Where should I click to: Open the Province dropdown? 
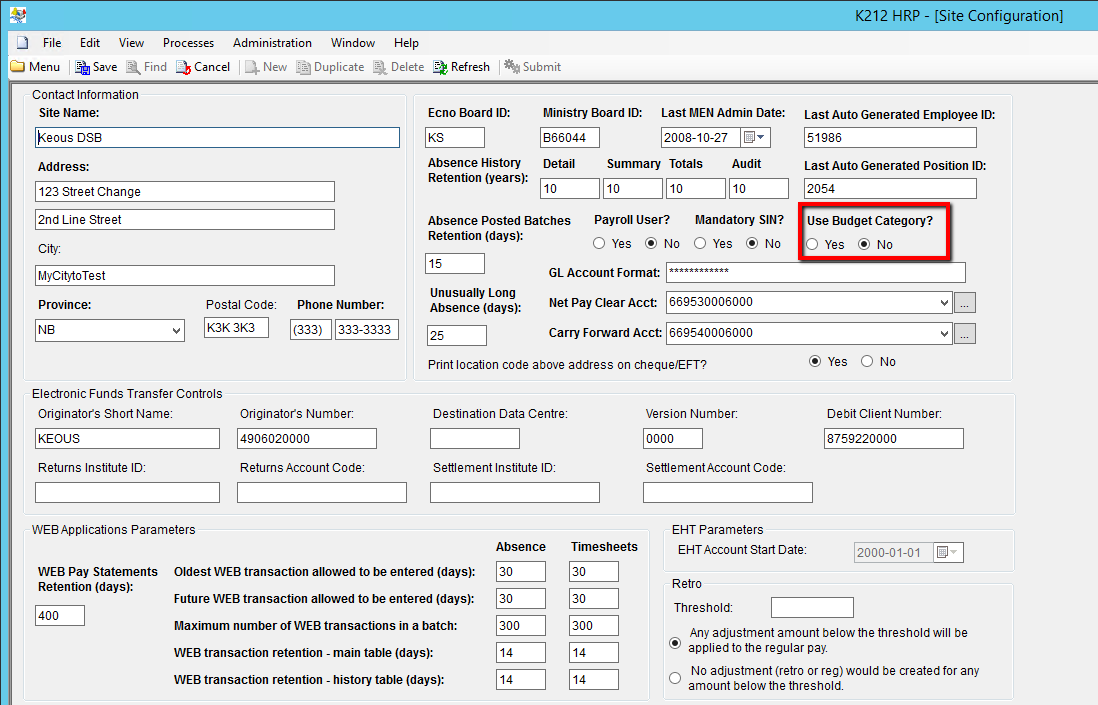pos(176,331)
